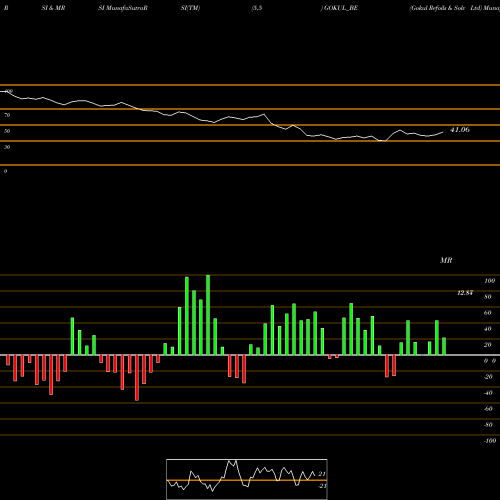Click the GOKUL_BE symbol text in header
Screen dimensions: 500x500
tap(340, 8)
